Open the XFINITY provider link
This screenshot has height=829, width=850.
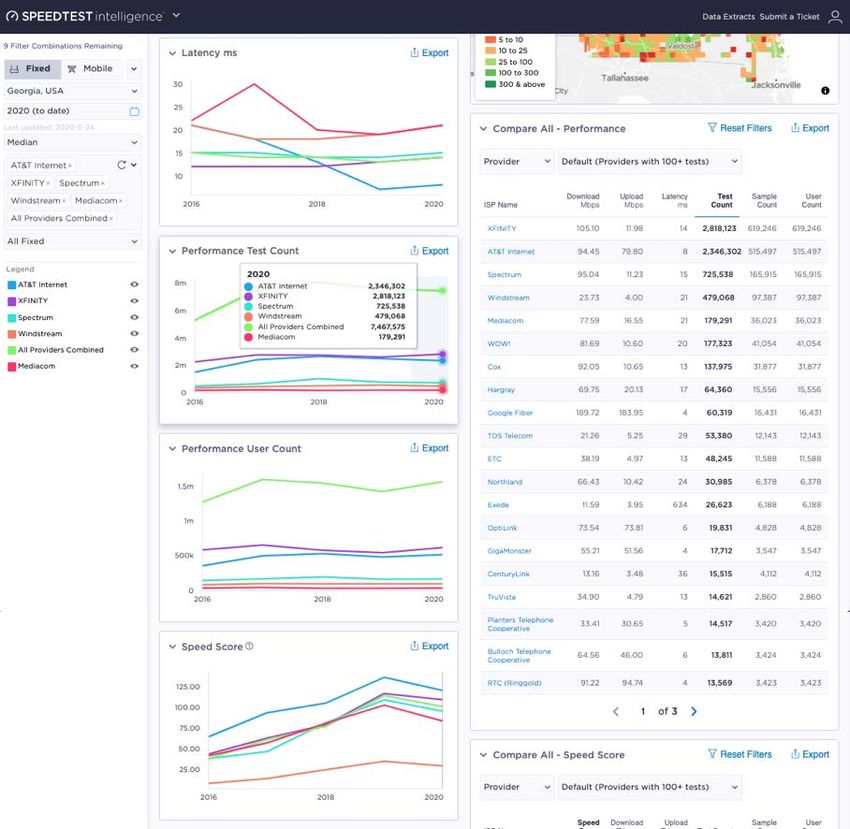point(501,229)
